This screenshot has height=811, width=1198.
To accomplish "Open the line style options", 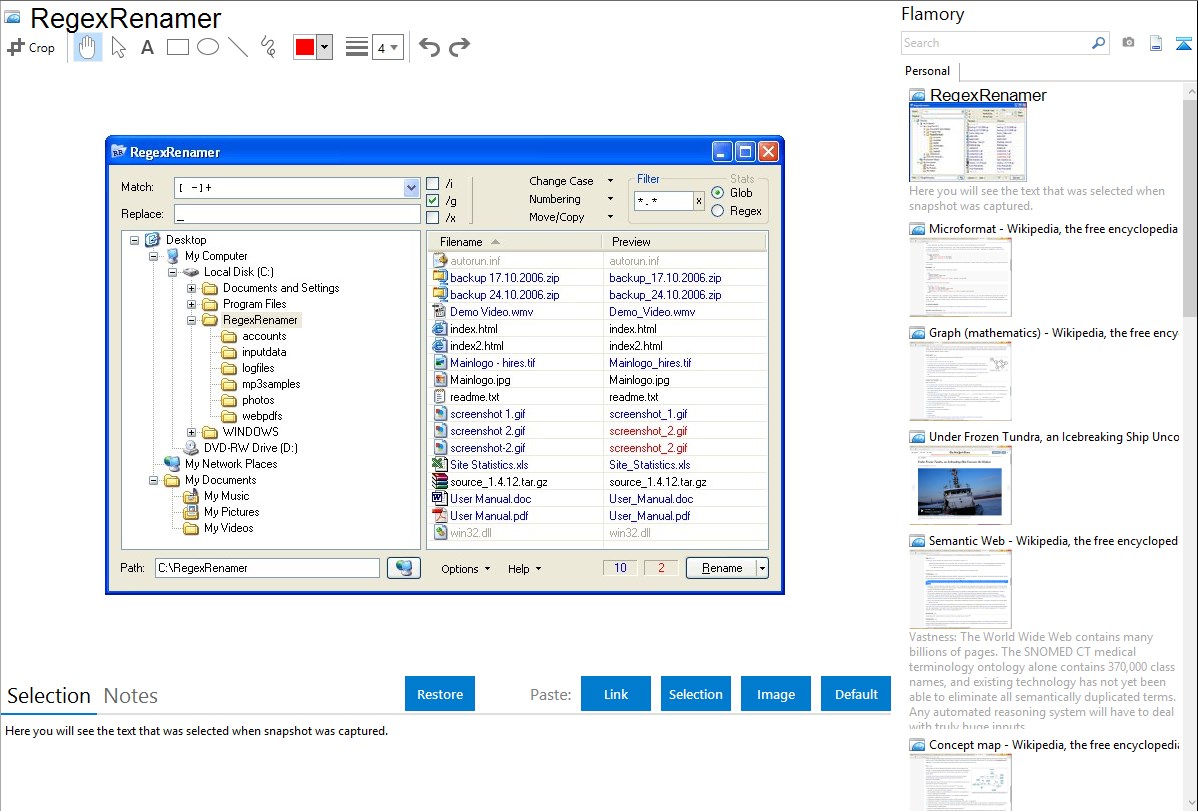I will 357,47.
